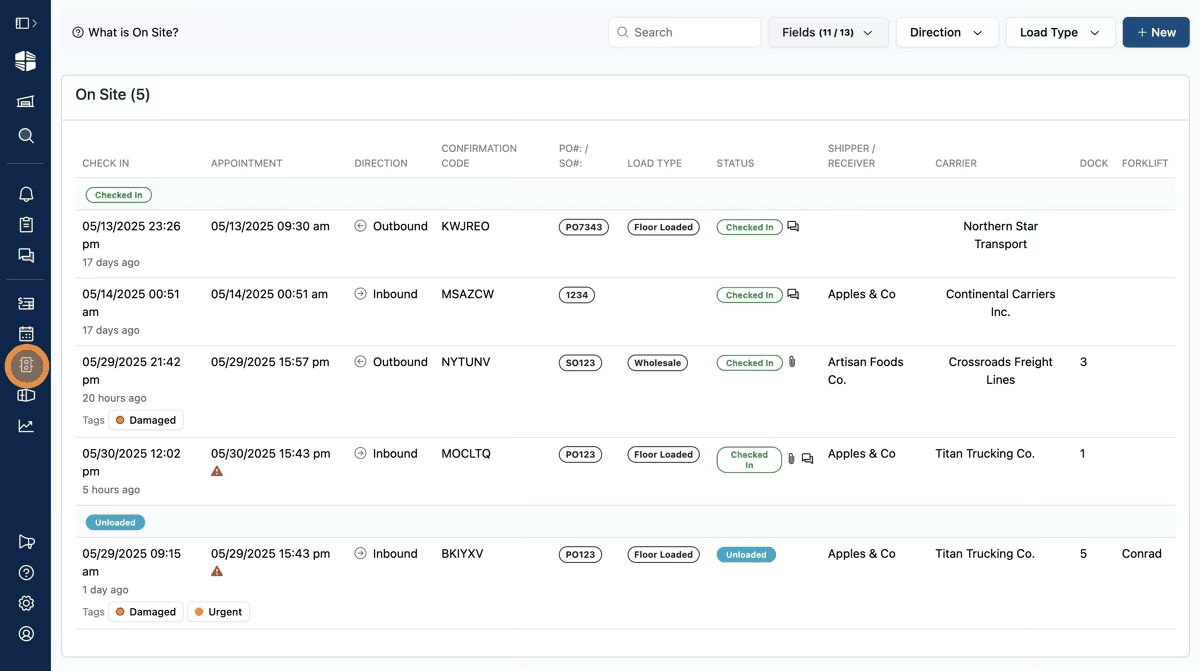Click the outbound arrow icon in KWJREO row
1200x671 pixels.
360,226
